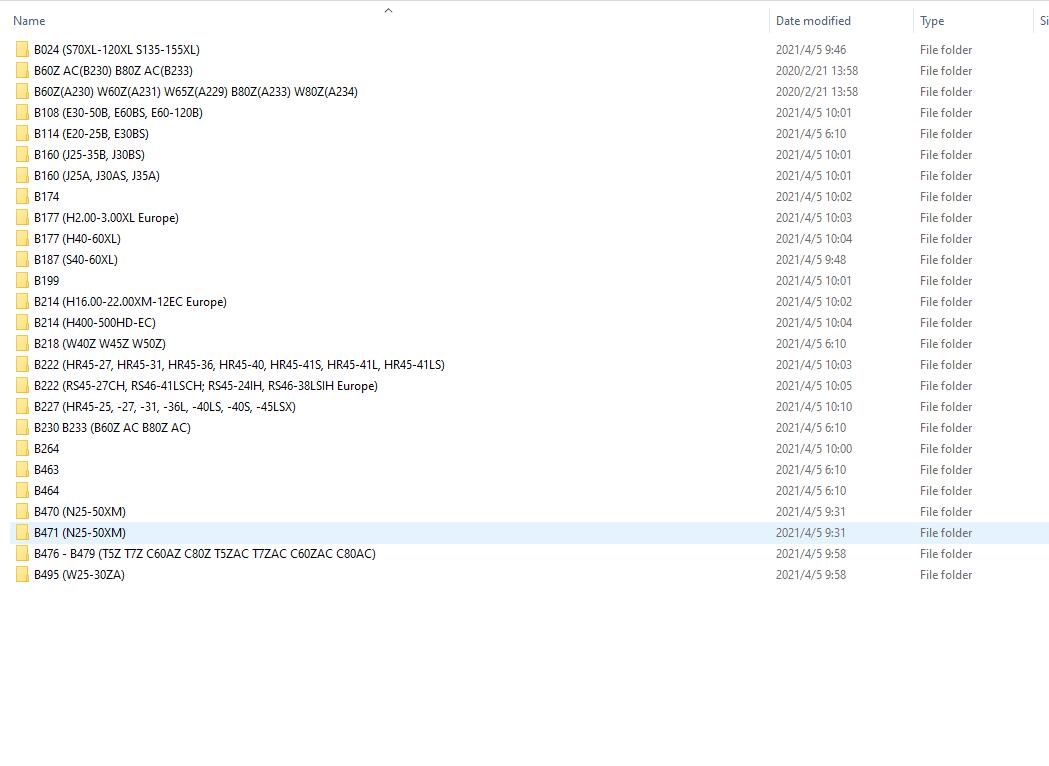Click folder icon of B222 (RS45-27CH...) Europe row

coord(22,385)
